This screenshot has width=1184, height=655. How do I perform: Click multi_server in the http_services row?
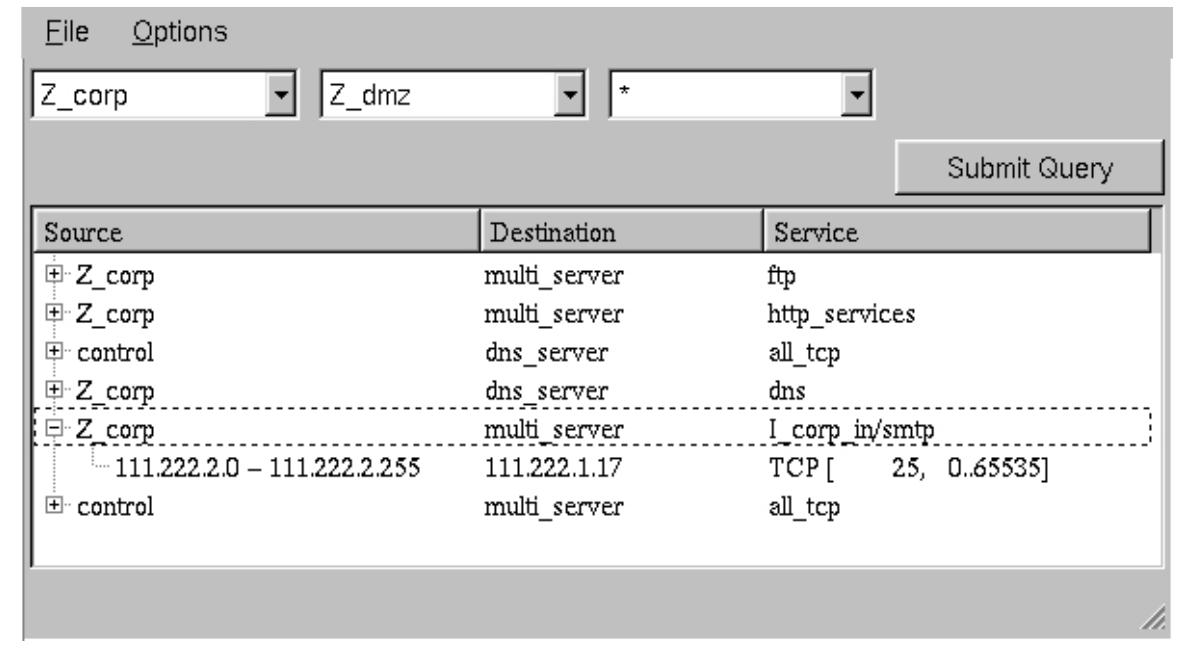pos(553,314)
